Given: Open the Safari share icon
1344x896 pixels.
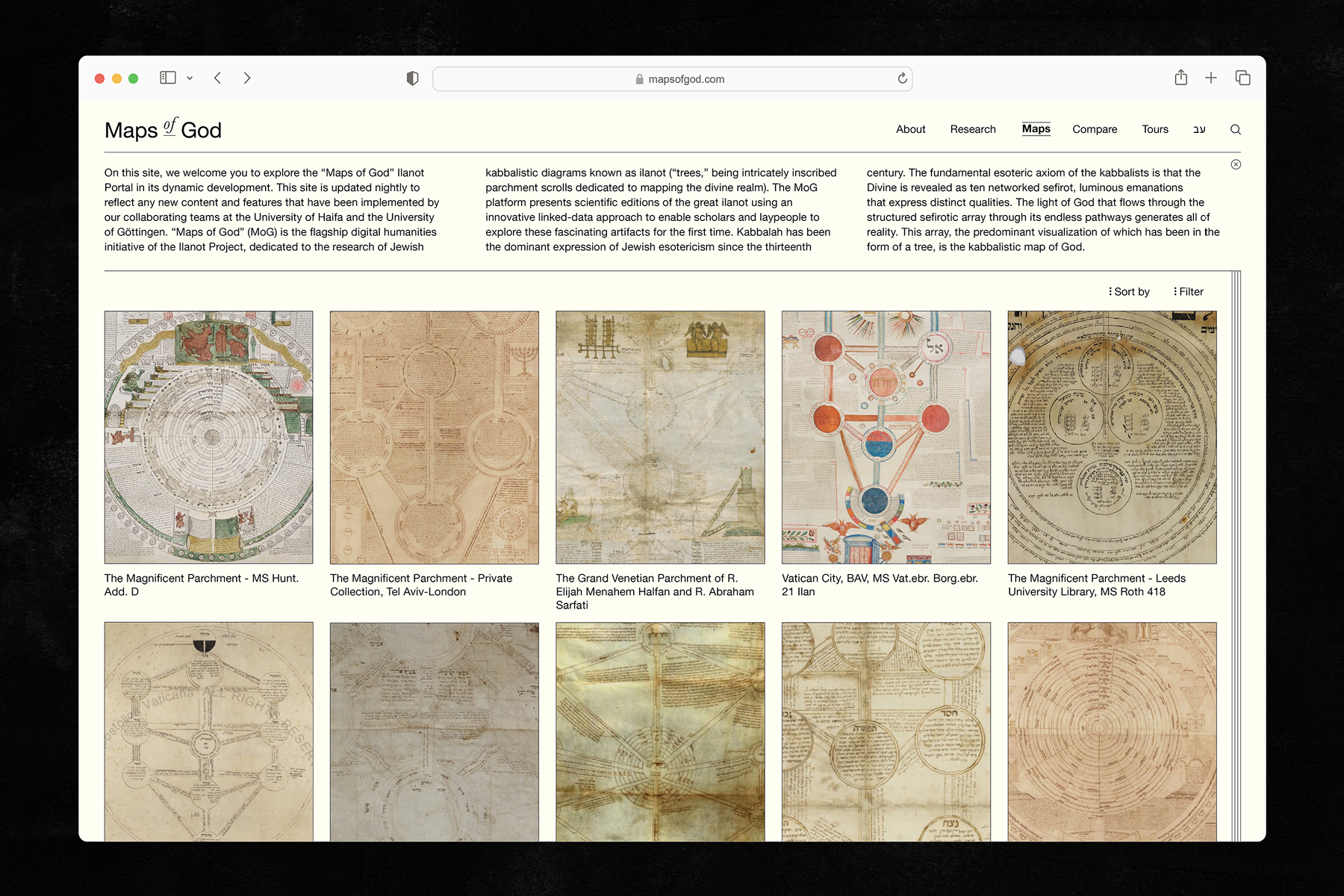Looking at the screenshot, I should (x=1180, y=78).
